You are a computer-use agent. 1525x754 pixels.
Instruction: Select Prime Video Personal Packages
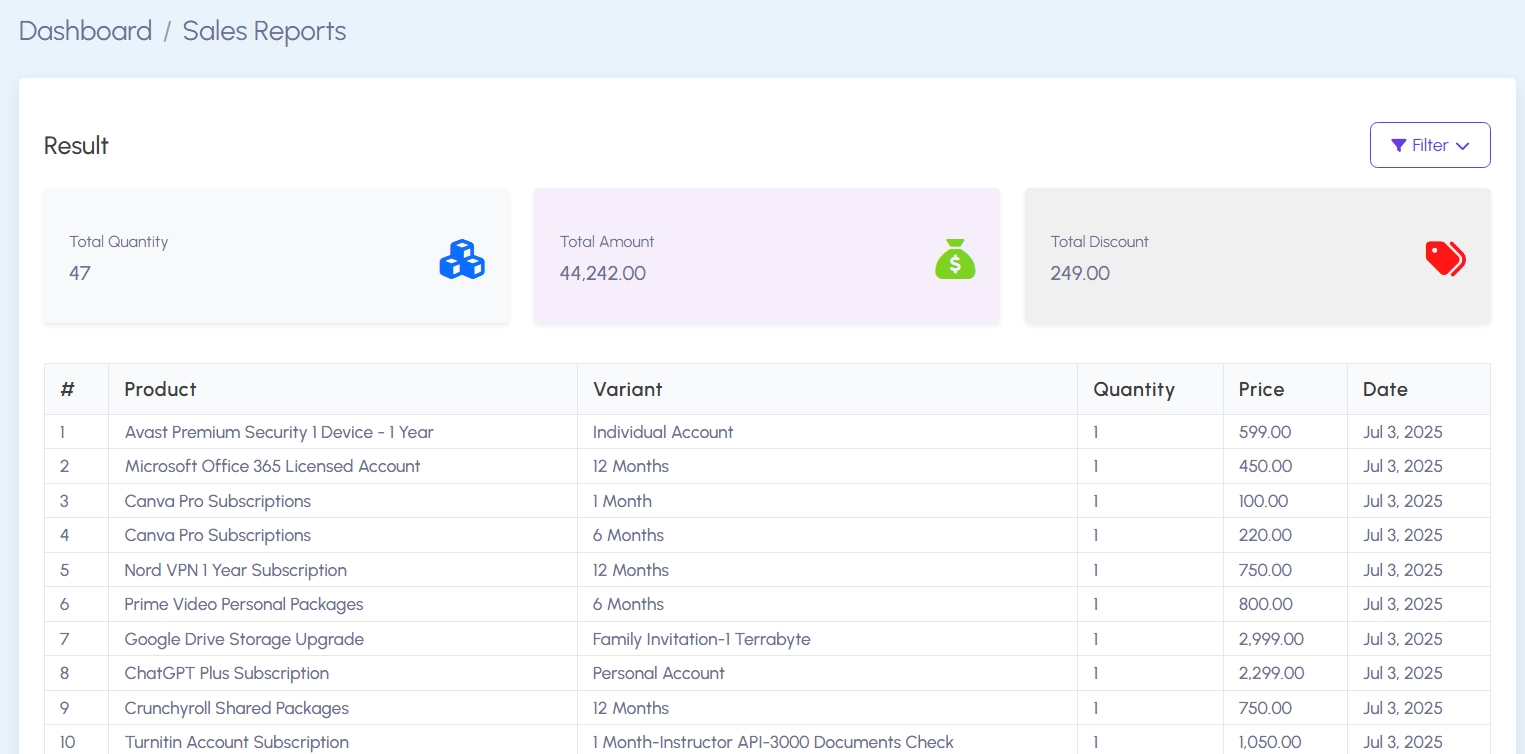244,604
